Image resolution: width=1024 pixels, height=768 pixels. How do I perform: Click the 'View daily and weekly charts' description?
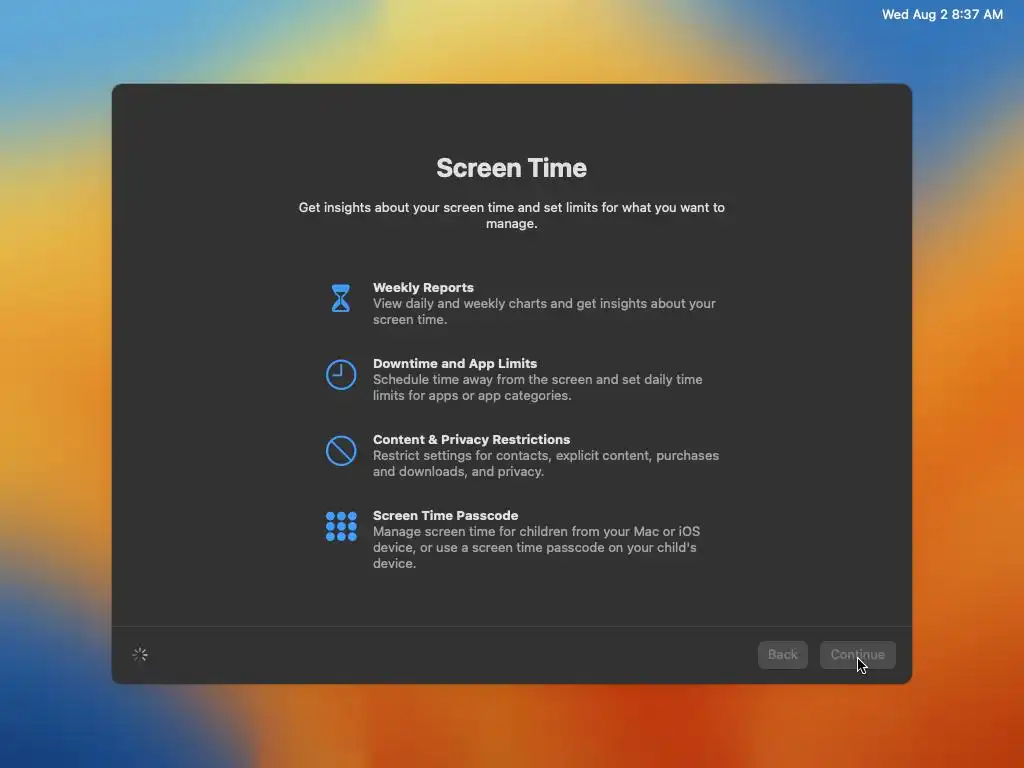click(544, 312)
